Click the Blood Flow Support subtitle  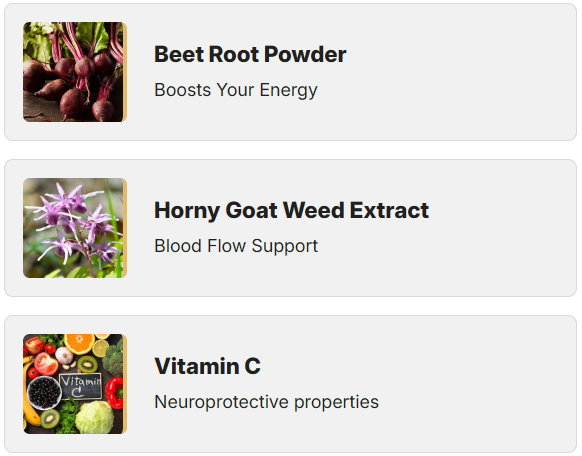(236, 246)
